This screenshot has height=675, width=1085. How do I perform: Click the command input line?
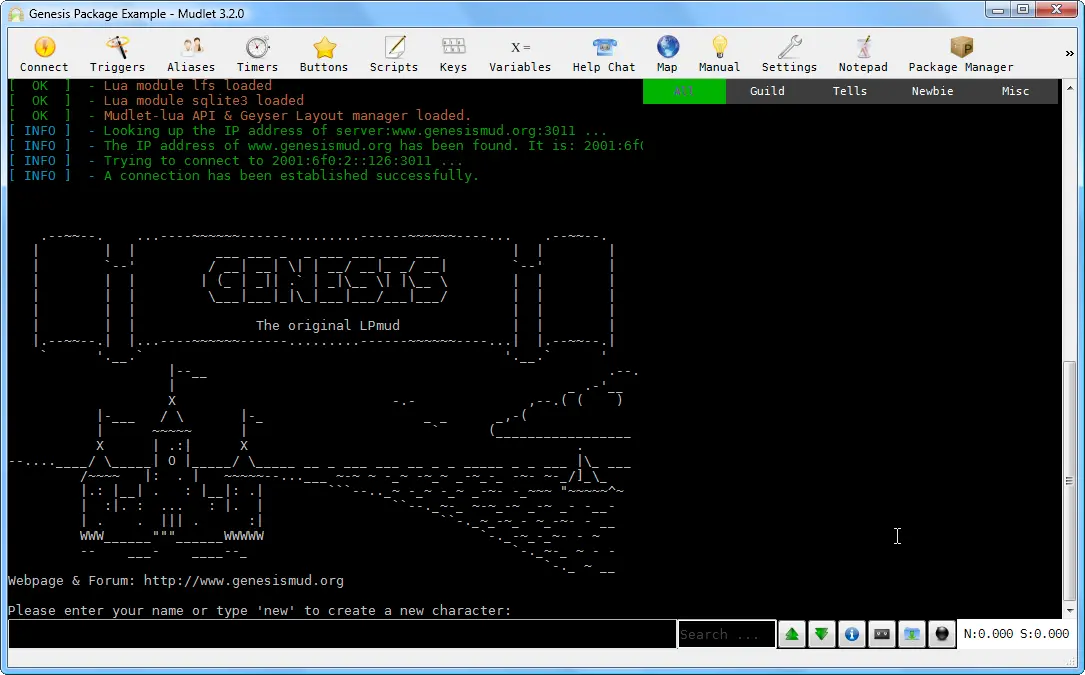[342, 634]
